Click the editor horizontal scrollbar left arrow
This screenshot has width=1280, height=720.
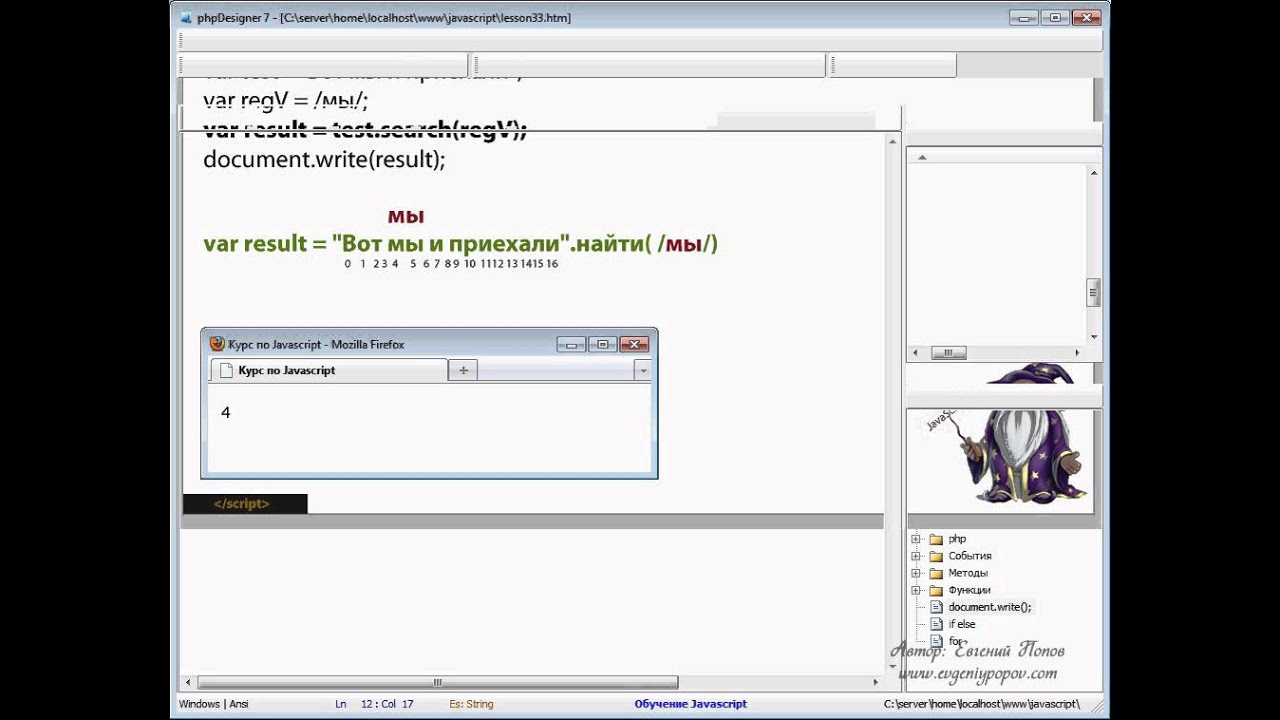[188, 683]
